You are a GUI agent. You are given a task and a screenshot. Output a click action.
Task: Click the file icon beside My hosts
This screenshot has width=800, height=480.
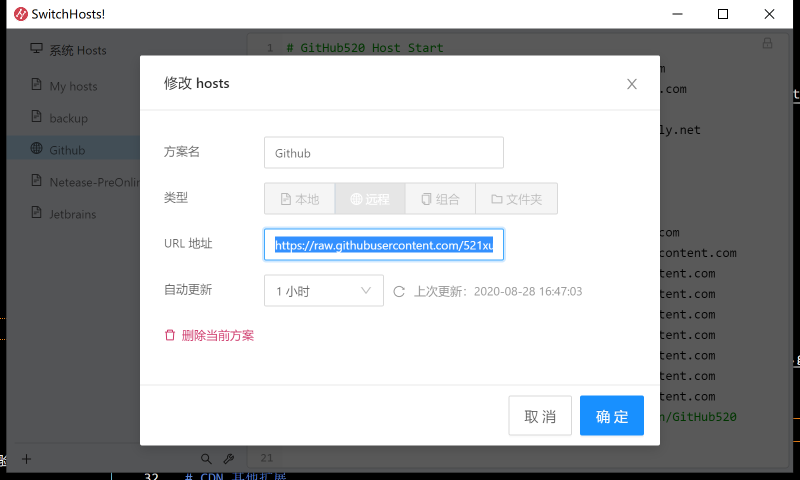36,84
